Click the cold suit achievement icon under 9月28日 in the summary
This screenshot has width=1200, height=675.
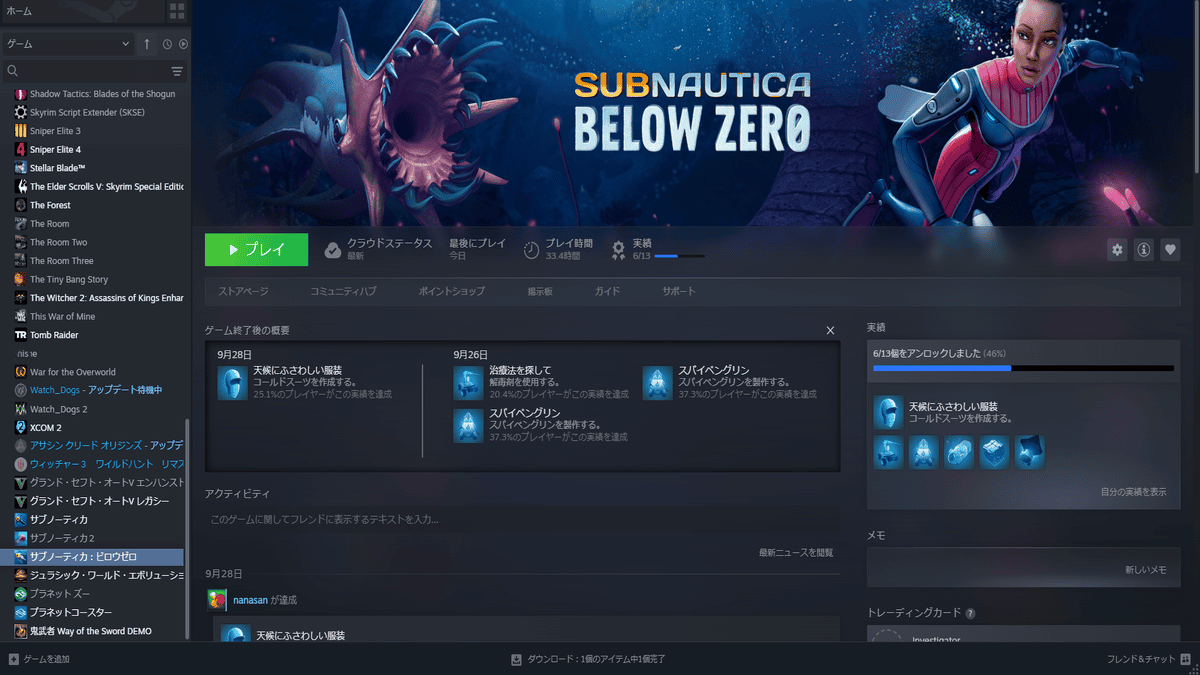click(233, 382)
